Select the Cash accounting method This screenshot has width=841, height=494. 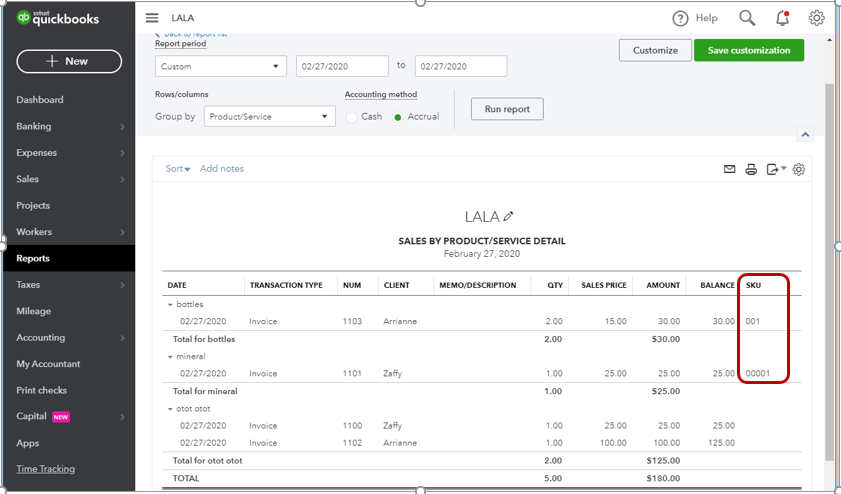coord(351,117)
